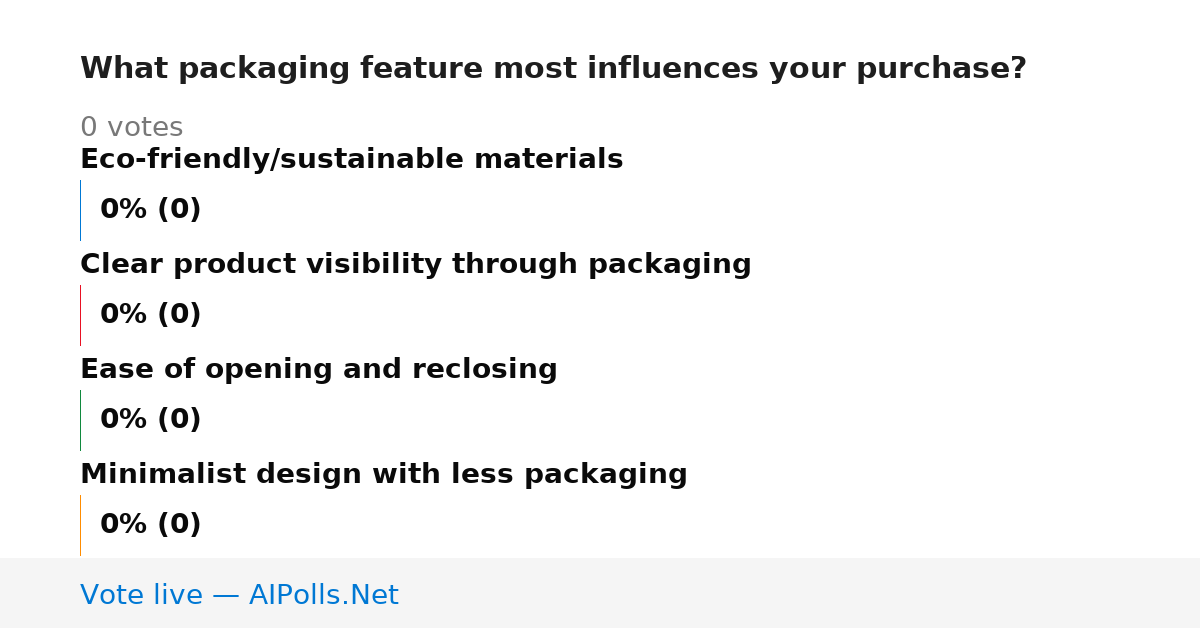Choose Clear product visibility through packaging

click(x=415, y=265)
